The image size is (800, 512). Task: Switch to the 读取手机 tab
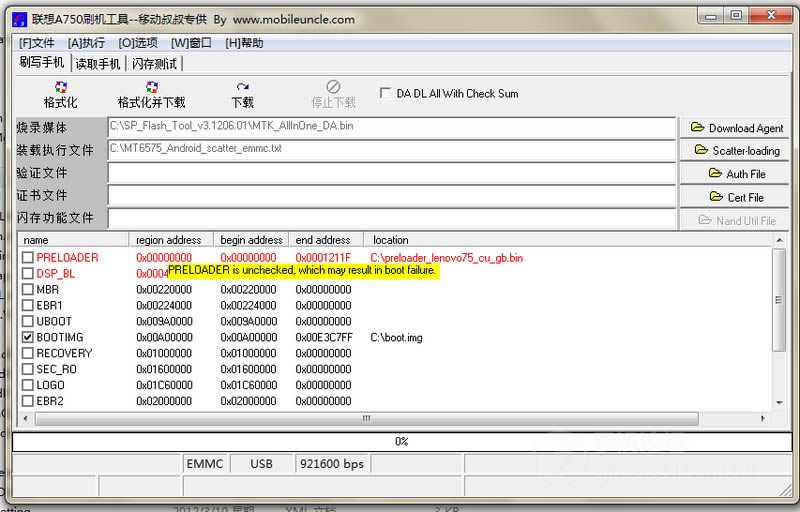(x=98, y=64)
